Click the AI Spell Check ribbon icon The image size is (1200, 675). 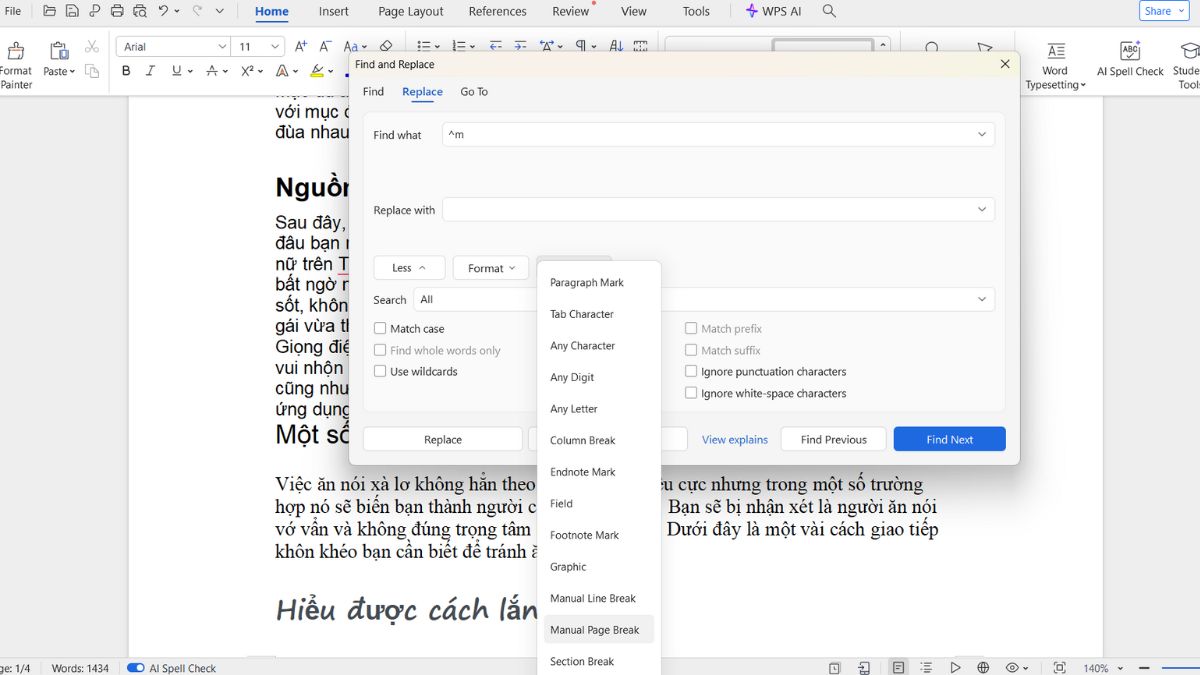point(1130,60)
